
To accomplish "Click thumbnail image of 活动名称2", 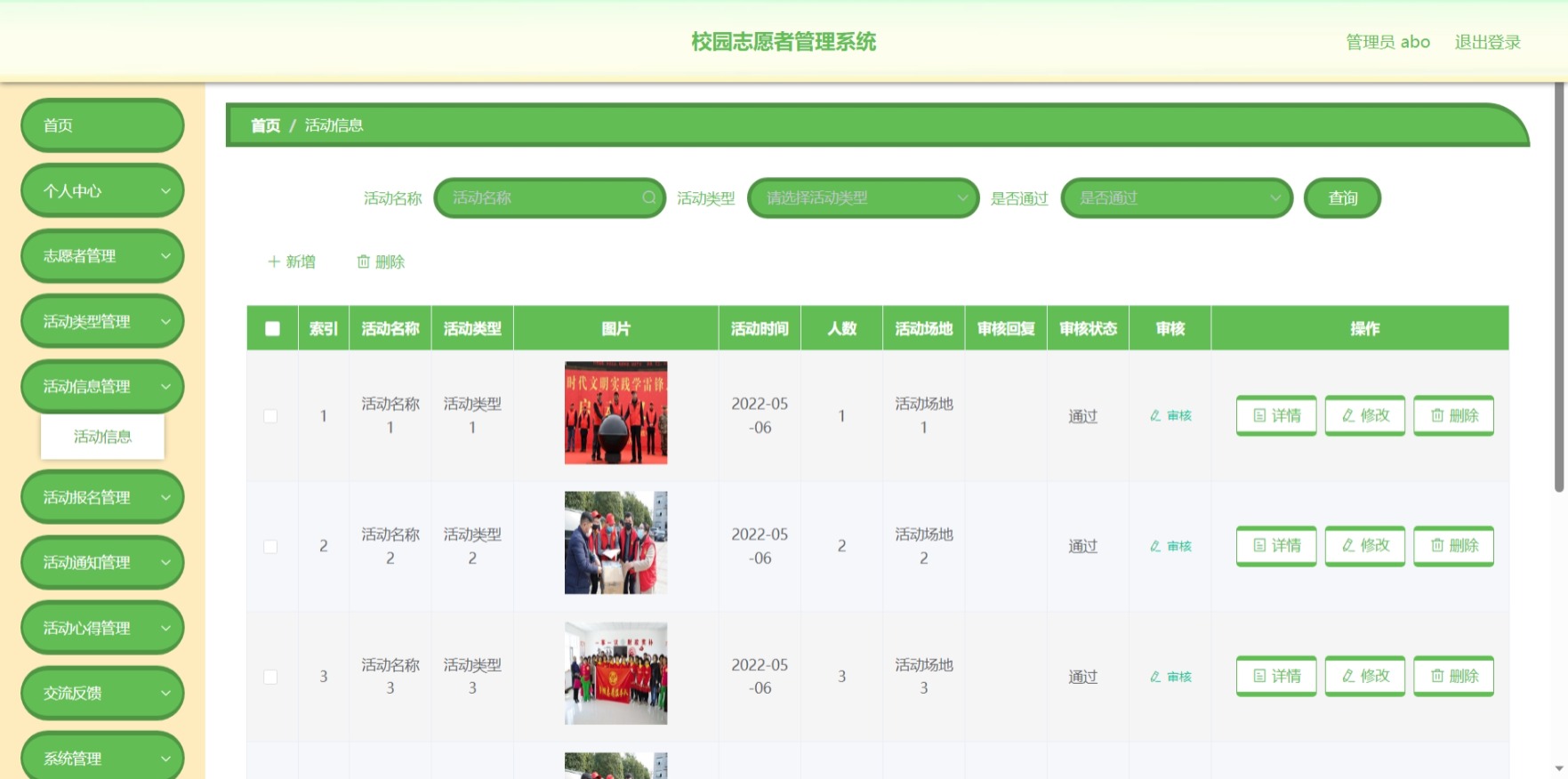I will pyautogui.click(x=615, y=542).
